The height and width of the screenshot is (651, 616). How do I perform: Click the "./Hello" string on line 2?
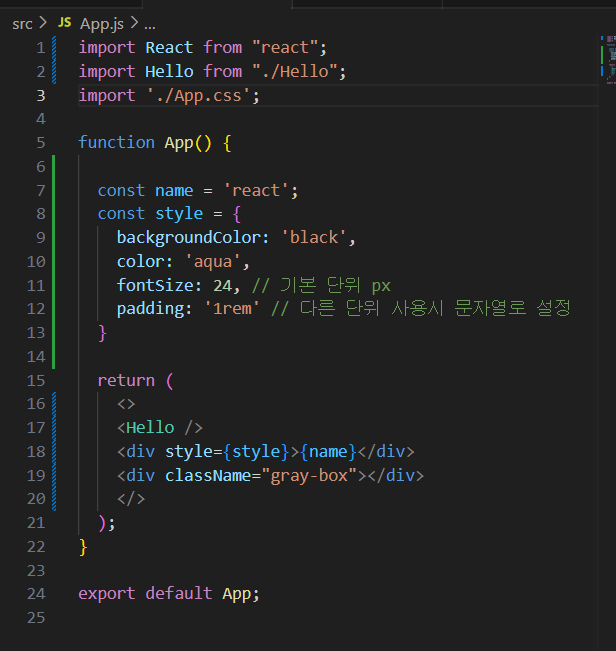295,71
